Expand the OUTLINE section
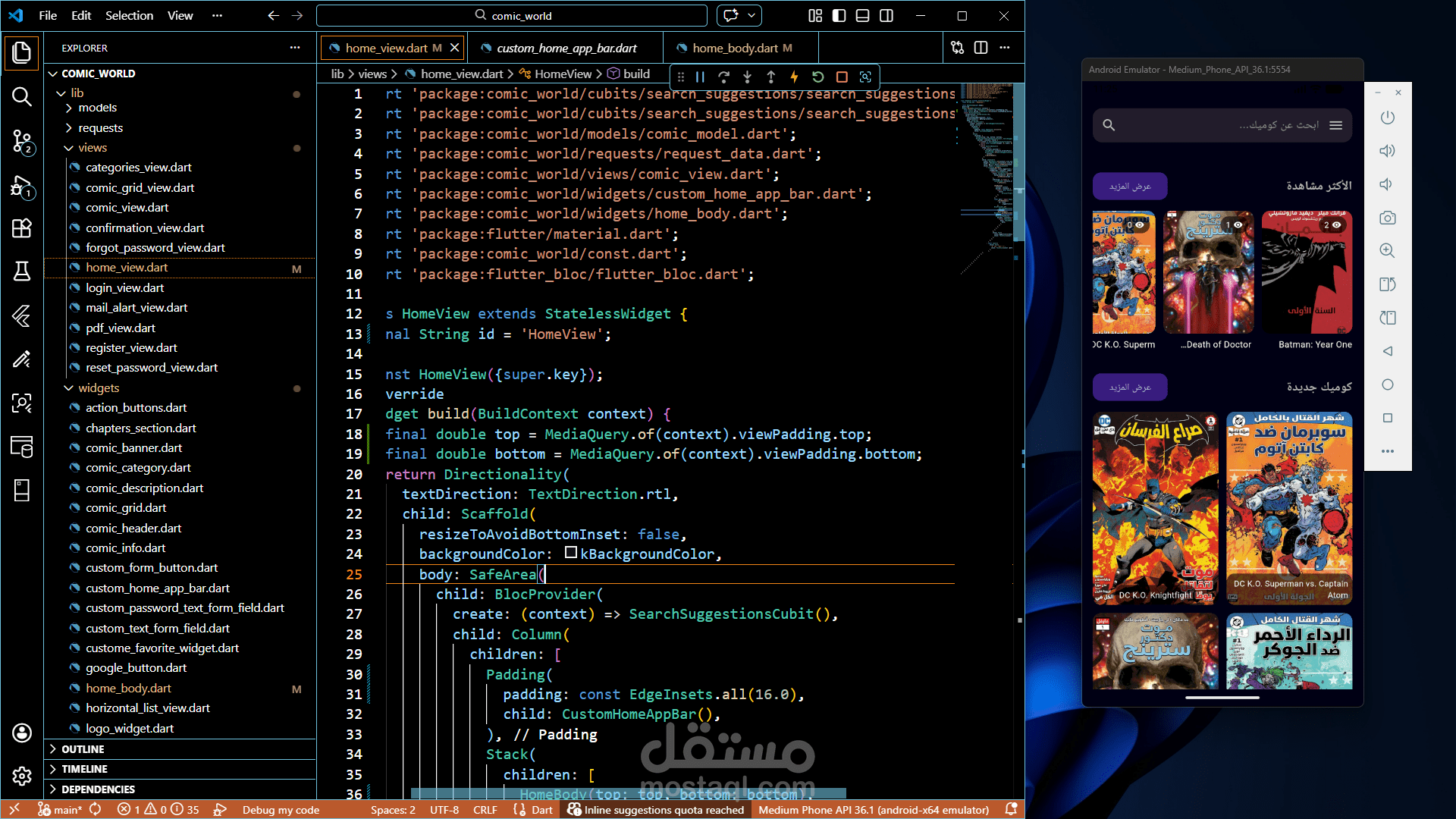Viewport: 1456px width, 819px height. [83, 749]
